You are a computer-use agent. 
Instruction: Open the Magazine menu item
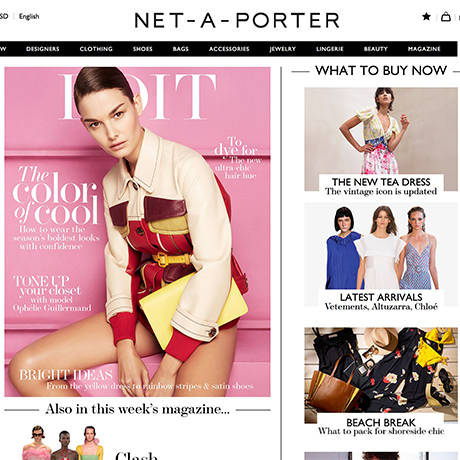coord(424,49)
